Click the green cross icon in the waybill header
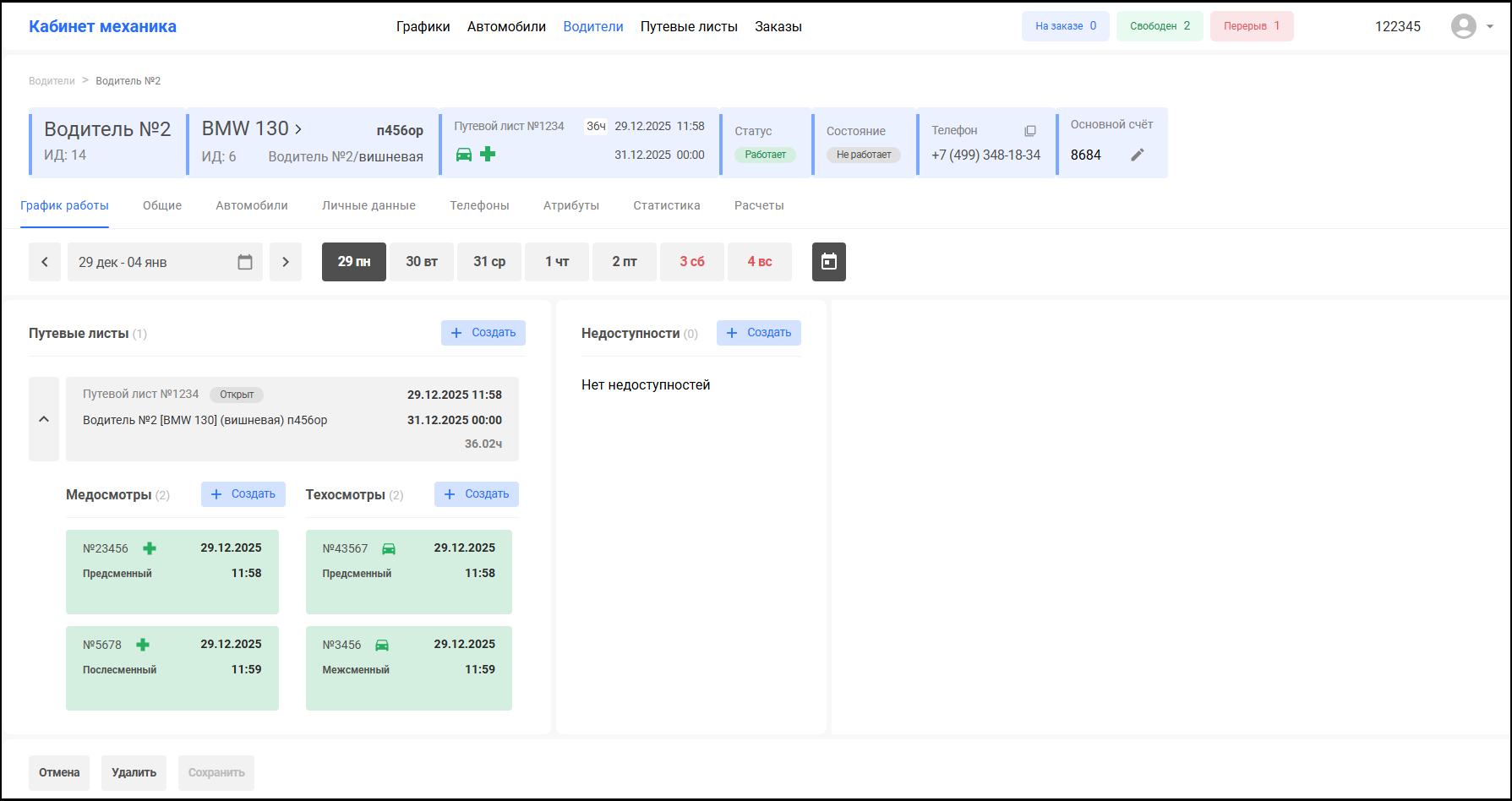The height and width of the screenshot is (801, 1512). click(x=488, y=154)
